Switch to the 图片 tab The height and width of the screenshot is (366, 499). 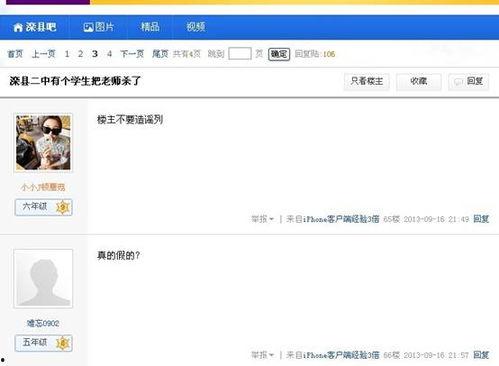(x=98, y=27)
